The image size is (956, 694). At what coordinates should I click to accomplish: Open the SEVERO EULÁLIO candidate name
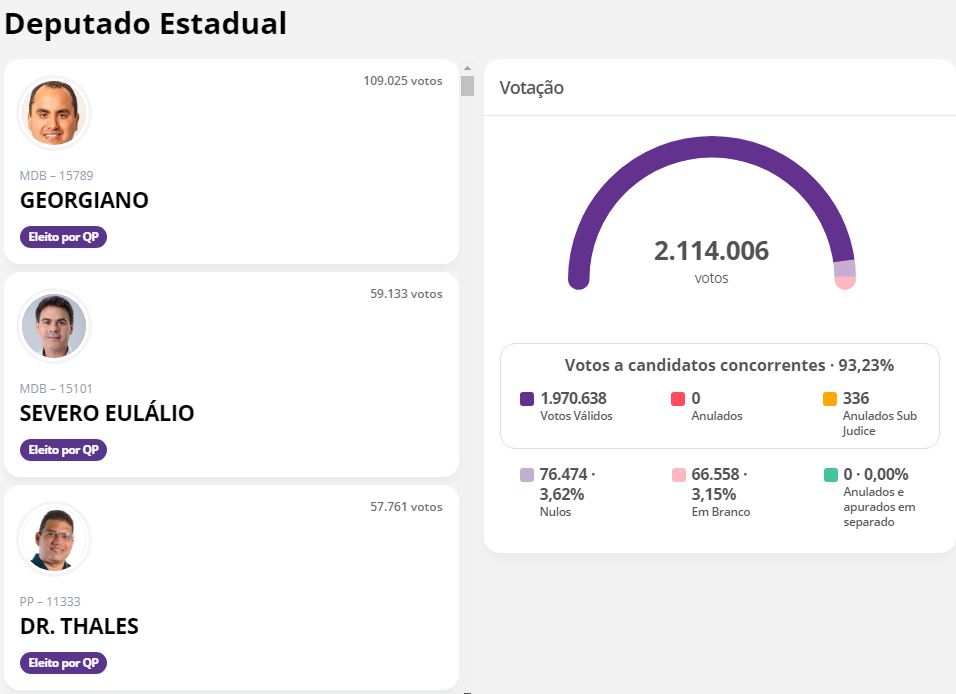click(x=107, y=413)
